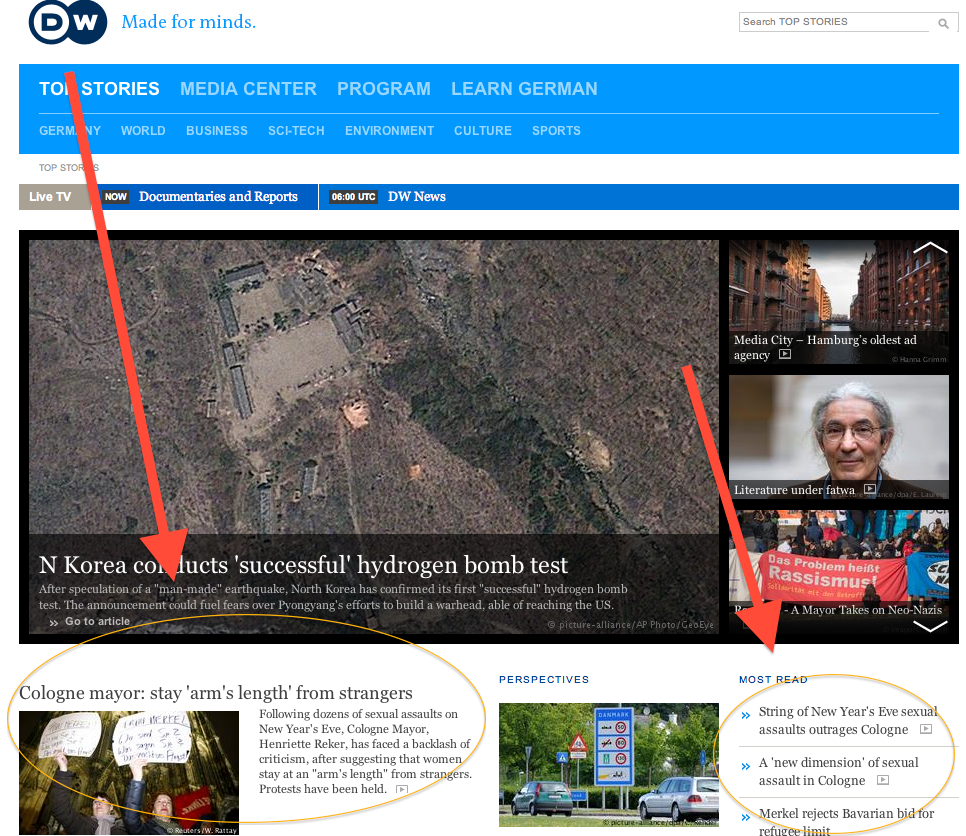Open the ENVIRONMENT section
This screenshot has width=966, height=836.
[x=389, y=131]
